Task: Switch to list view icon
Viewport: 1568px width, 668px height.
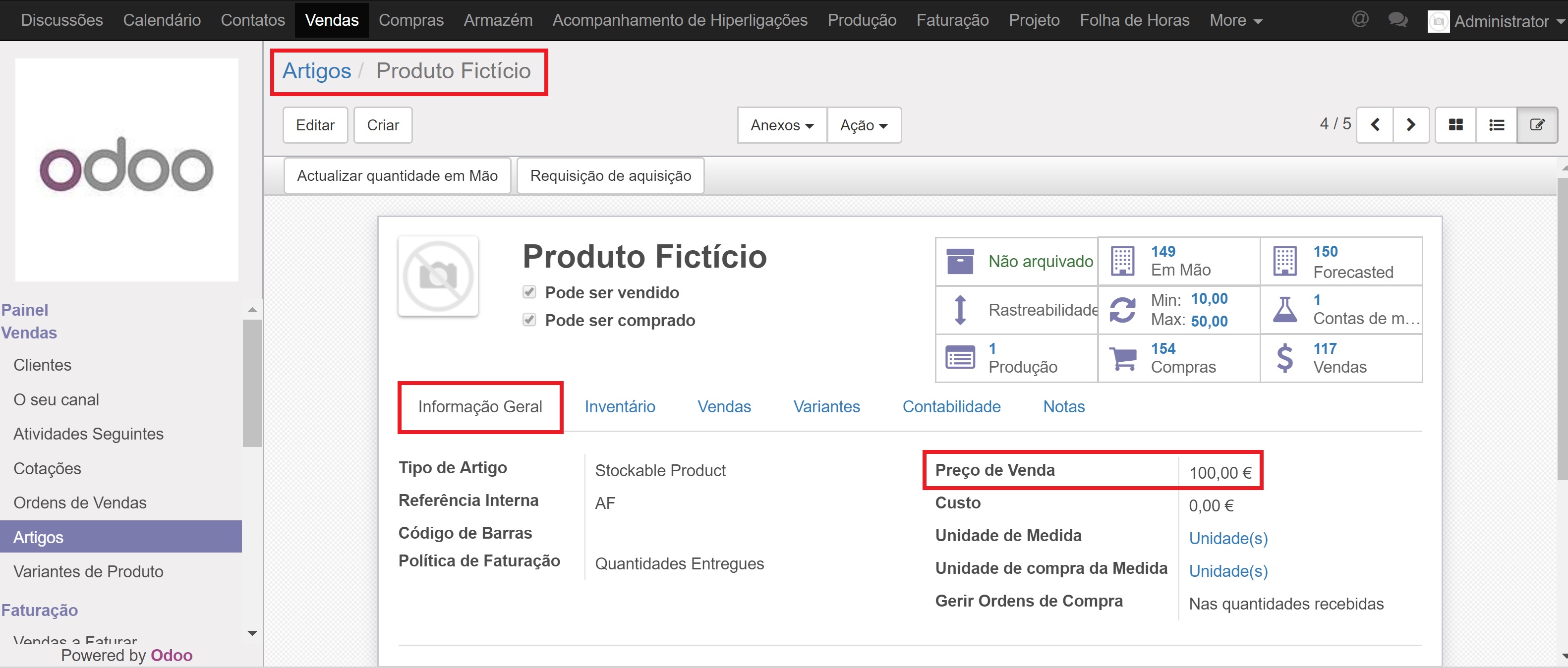Action: tap(1496, 125)
